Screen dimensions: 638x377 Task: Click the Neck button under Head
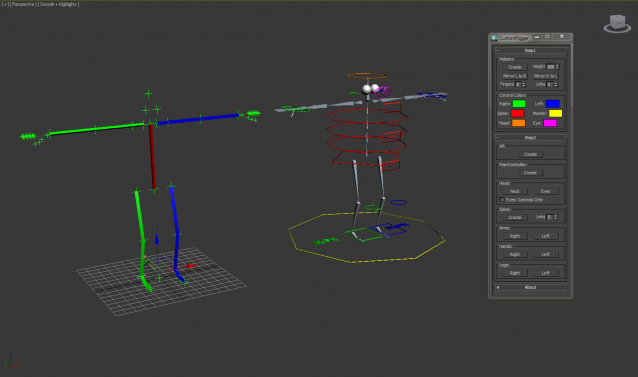(x=515, y=191)
